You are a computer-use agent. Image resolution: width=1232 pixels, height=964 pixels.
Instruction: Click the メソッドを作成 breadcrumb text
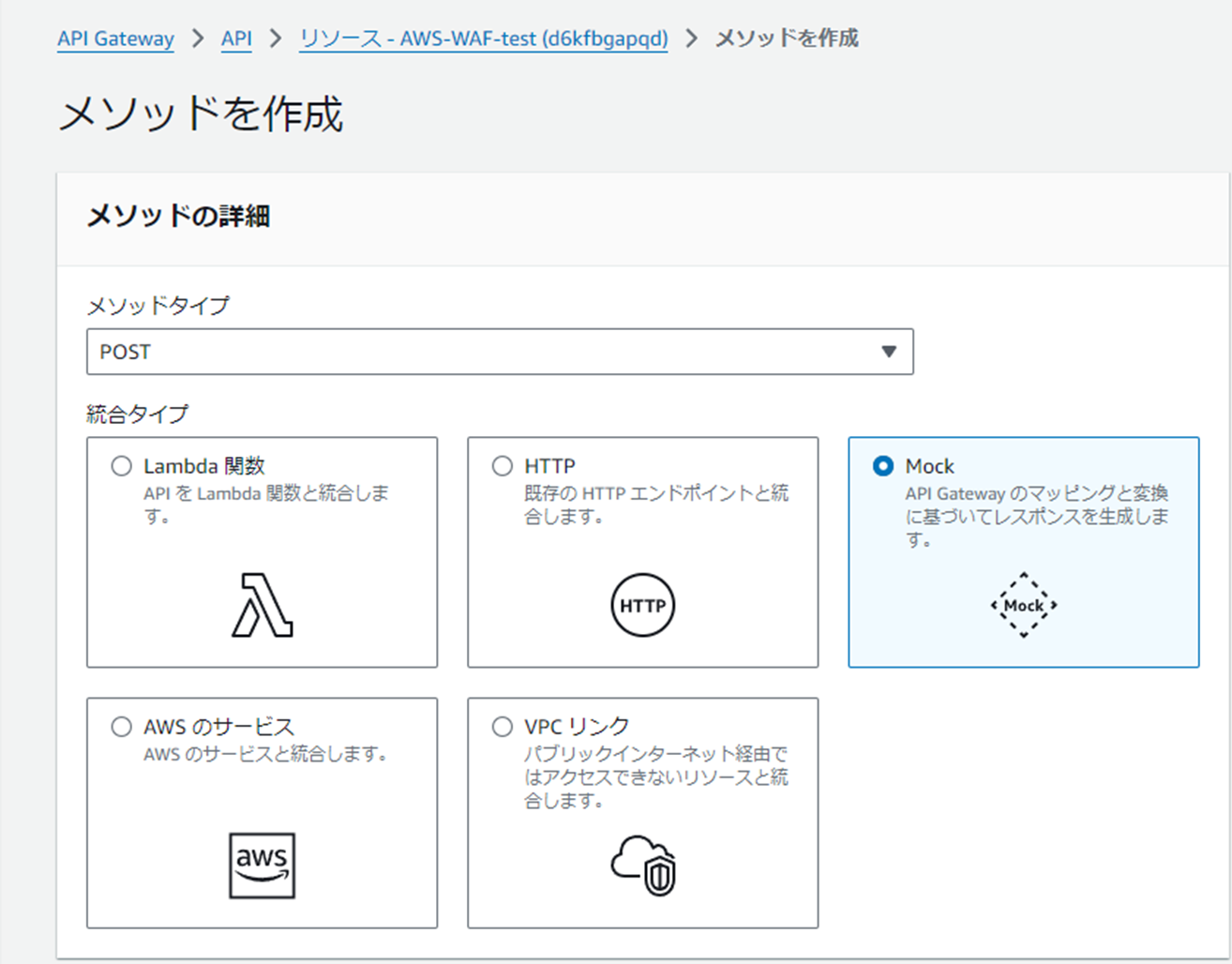(x=787, y=38)
